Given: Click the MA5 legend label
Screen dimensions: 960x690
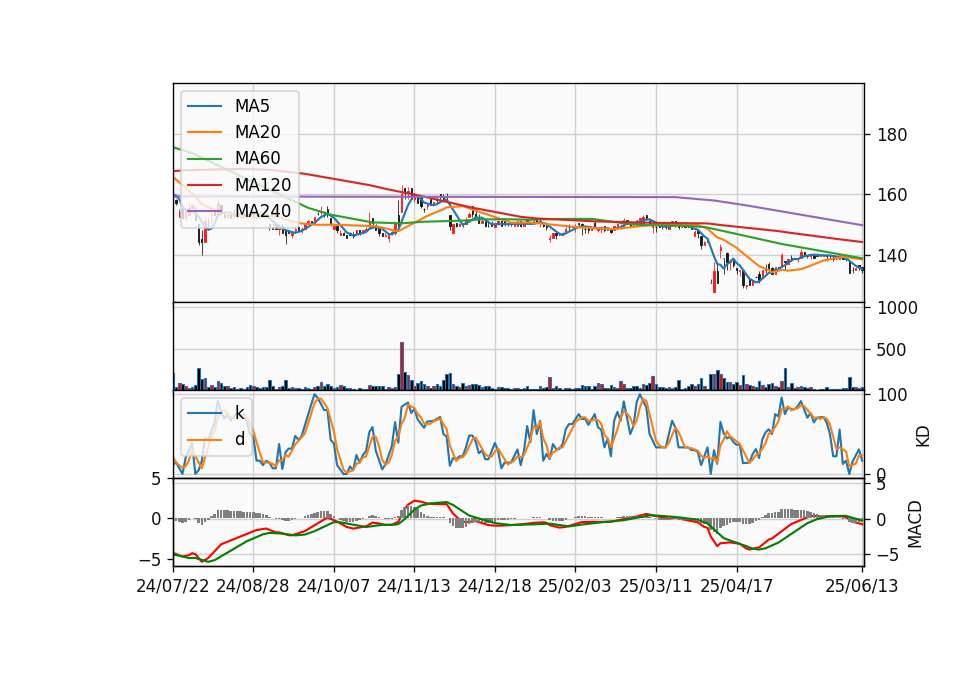Looking at the screenshot, I should tap(252, 106).
